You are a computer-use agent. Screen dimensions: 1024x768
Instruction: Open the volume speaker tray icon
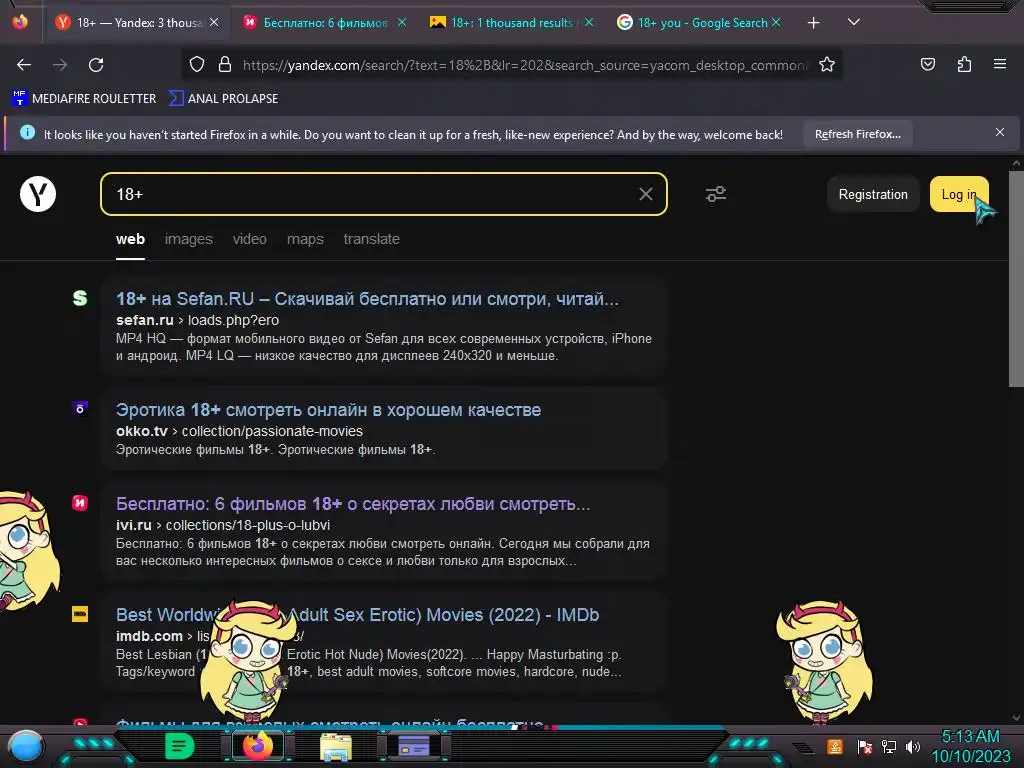(912, 746)
